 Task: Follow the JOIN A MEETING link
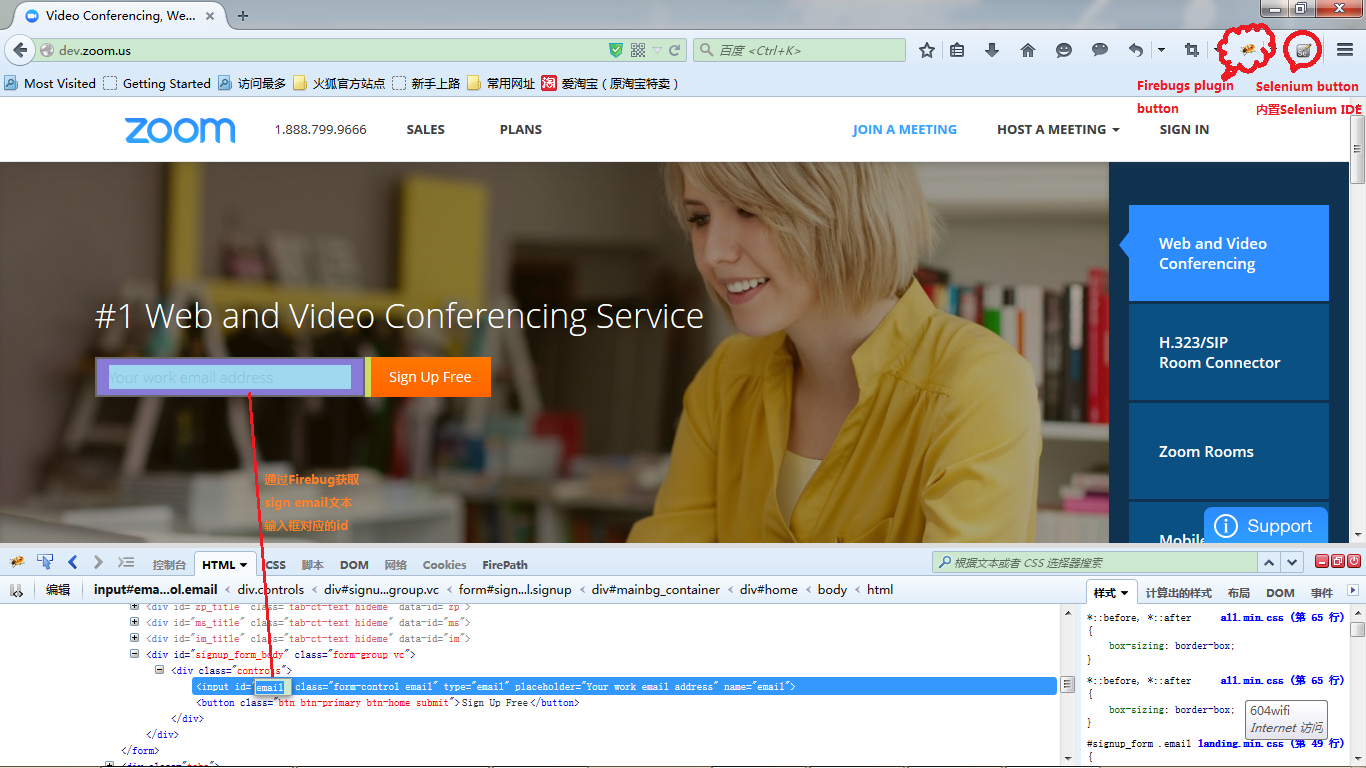click(905, 129)
